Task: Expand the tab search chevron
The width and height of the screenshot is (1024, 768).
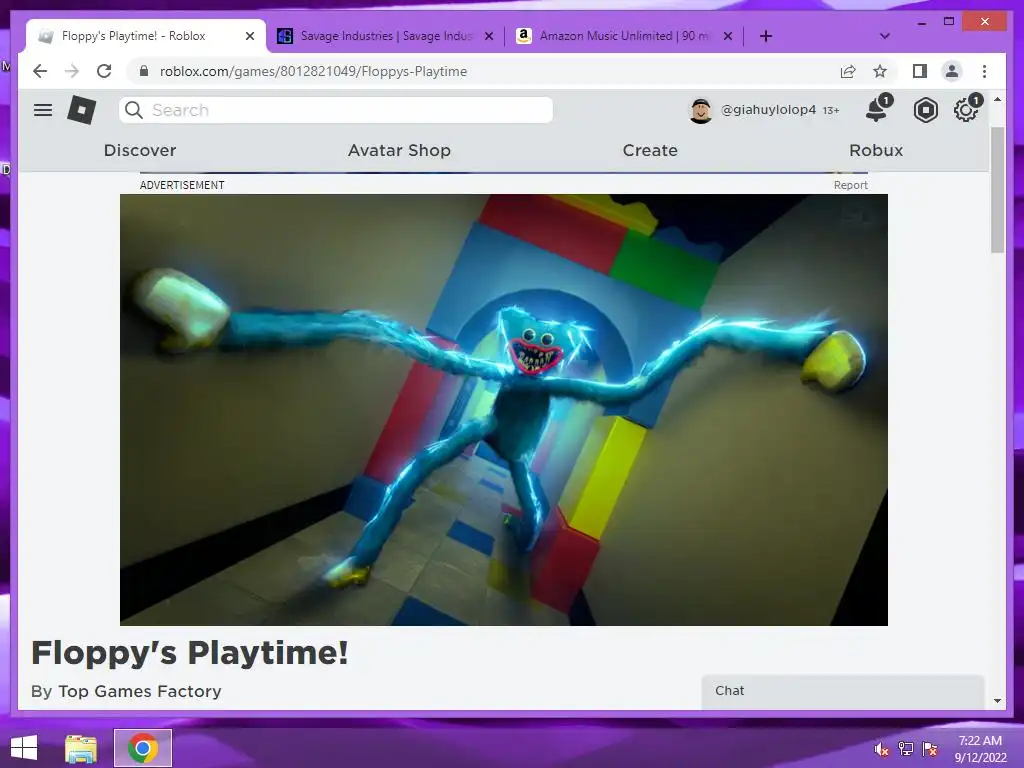Action: click(x=885, y=36)
